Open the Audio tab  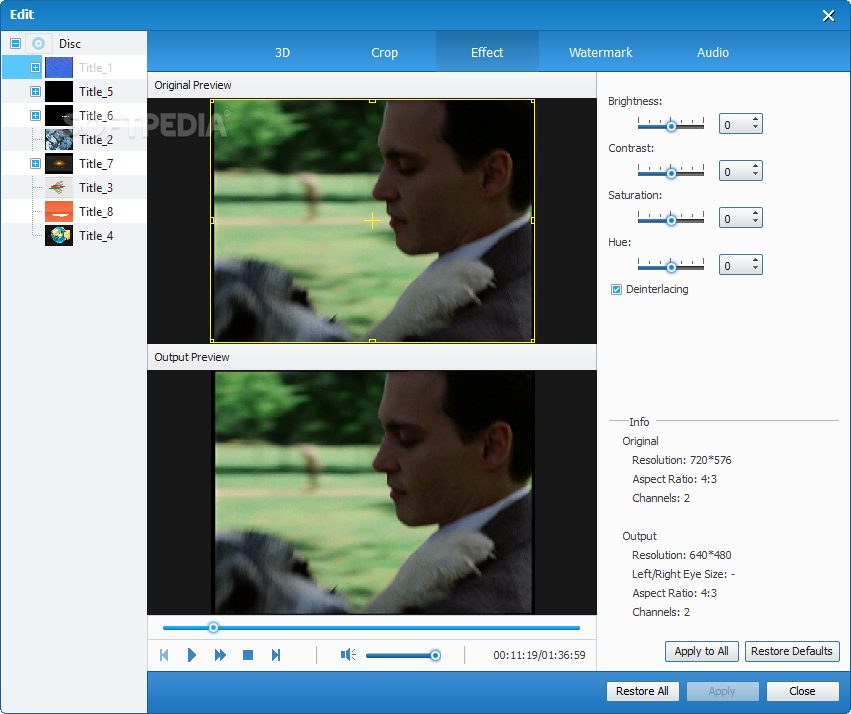tap(713, 53)
